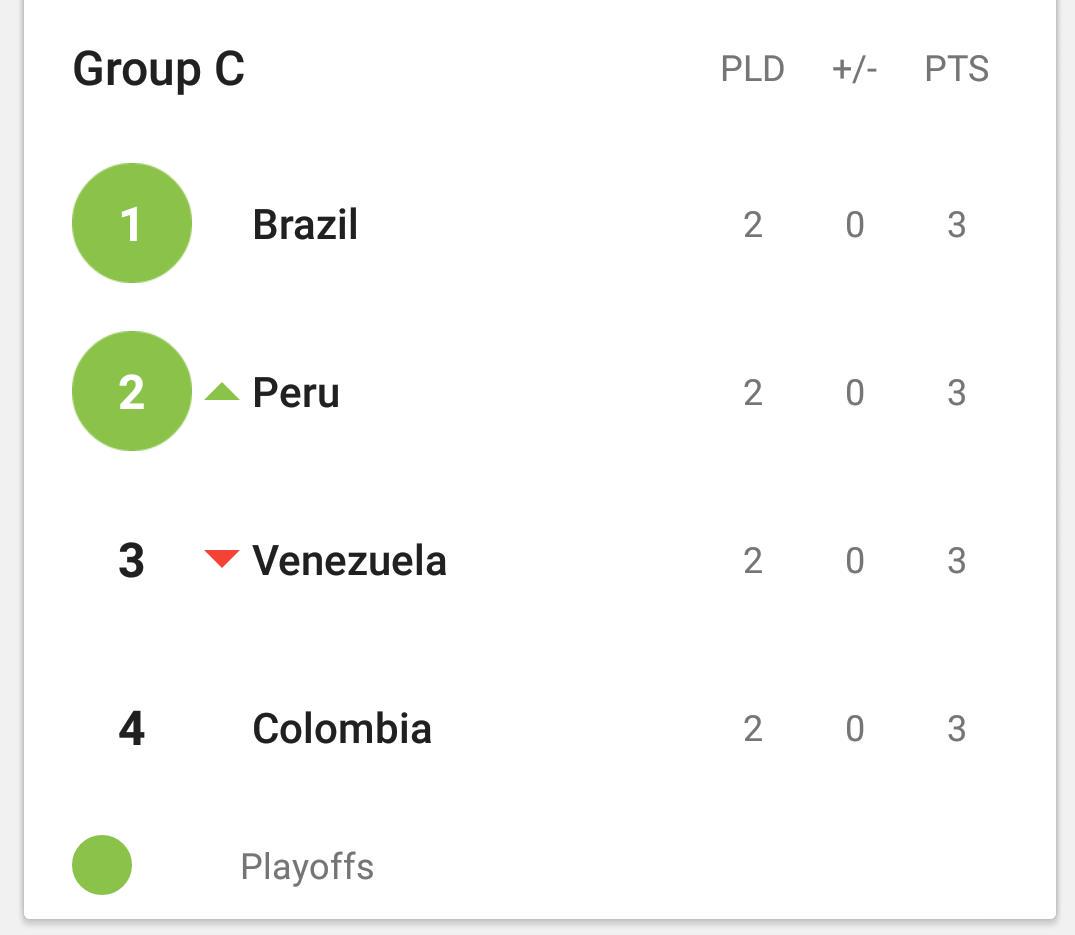Click the Playoffs legend label
This screenshot has height=935, width=1075.
[x=307, y=867]
